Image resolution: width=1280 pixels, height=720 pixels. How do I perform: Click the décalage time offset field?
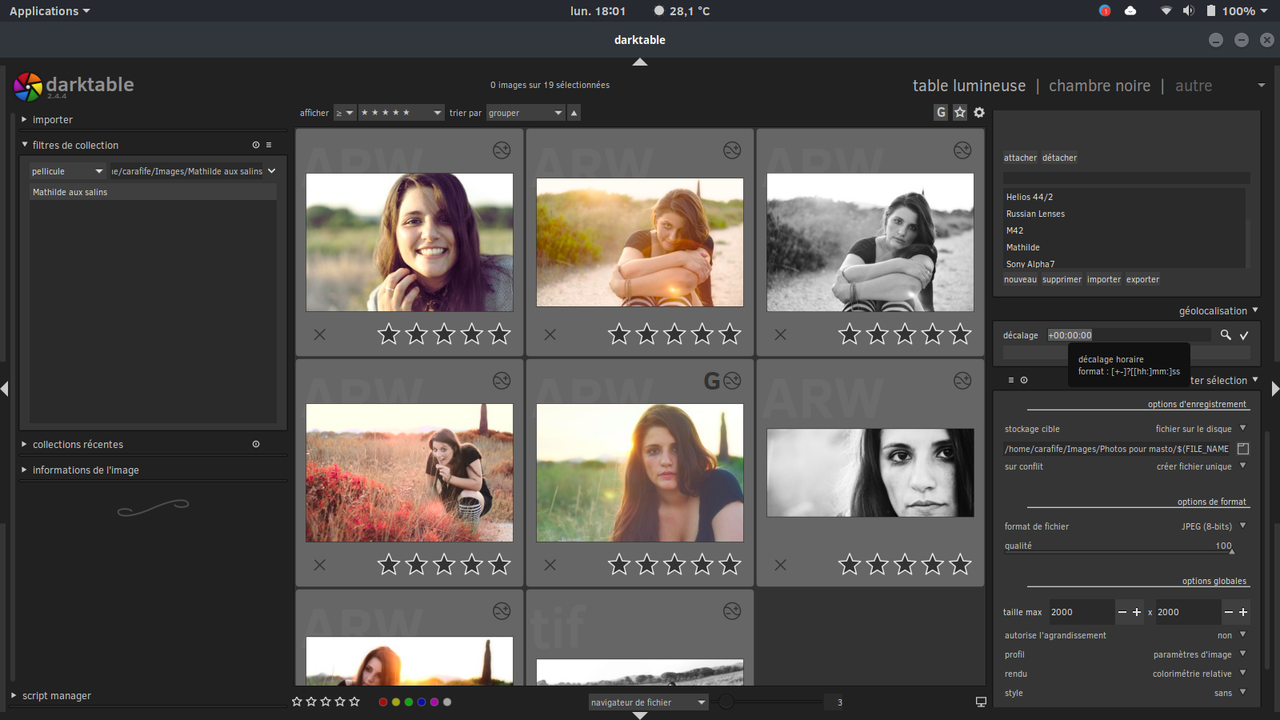pyautogui.click(x=1128, y=335)
